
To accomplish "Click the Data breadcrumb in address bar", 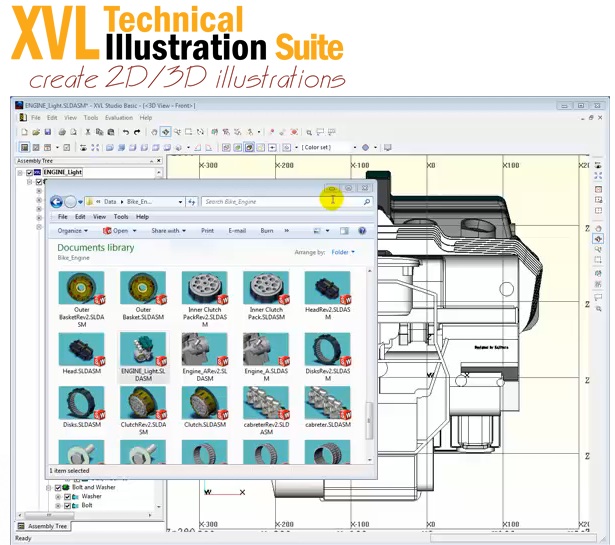I will (110, 202).
